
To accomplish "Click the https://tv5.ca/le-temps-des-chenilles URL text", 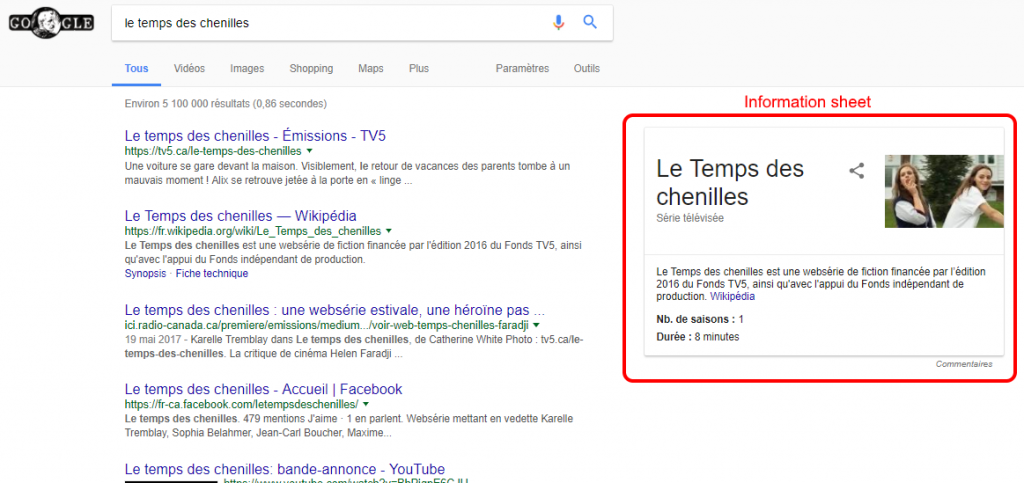I will pos(213,151).
